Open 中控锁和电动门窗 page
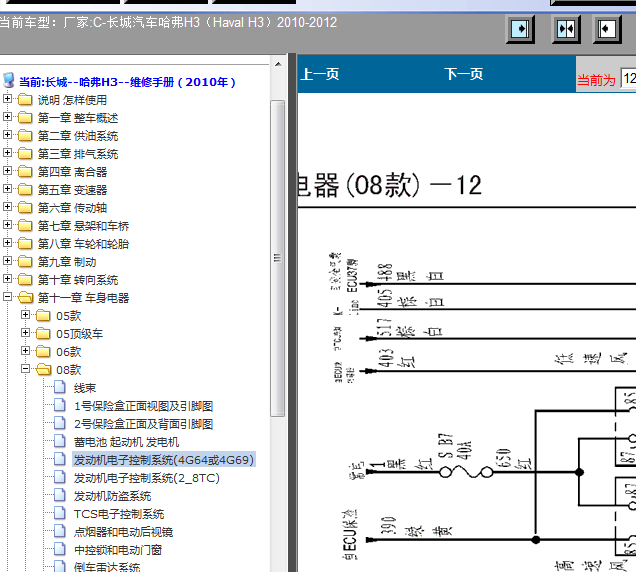Image resolution: width=636 pixels, height=572 pixels. pyautogui.click(x=118, y=550)
